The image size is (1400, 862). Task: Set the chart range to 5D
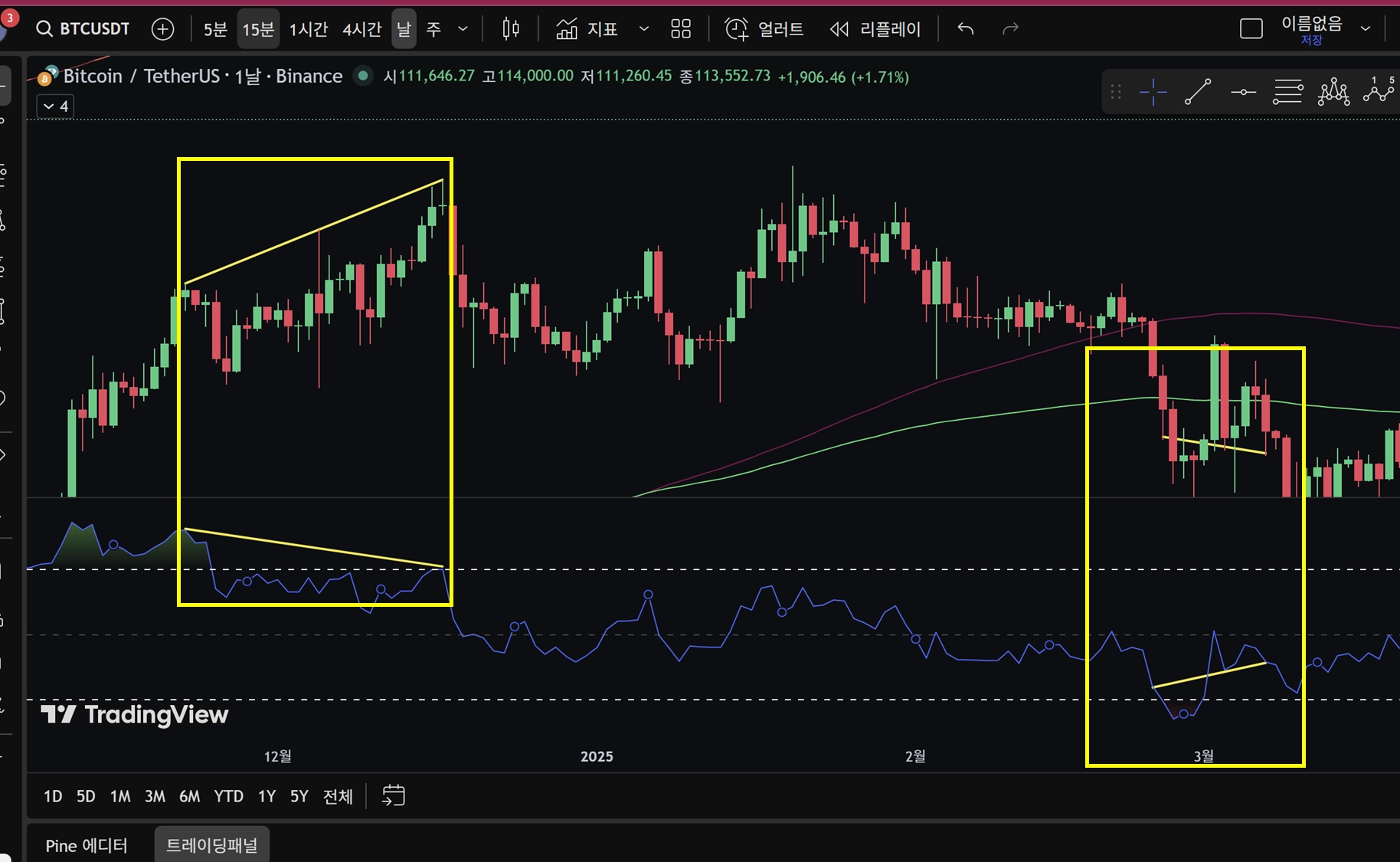[86, 796]
